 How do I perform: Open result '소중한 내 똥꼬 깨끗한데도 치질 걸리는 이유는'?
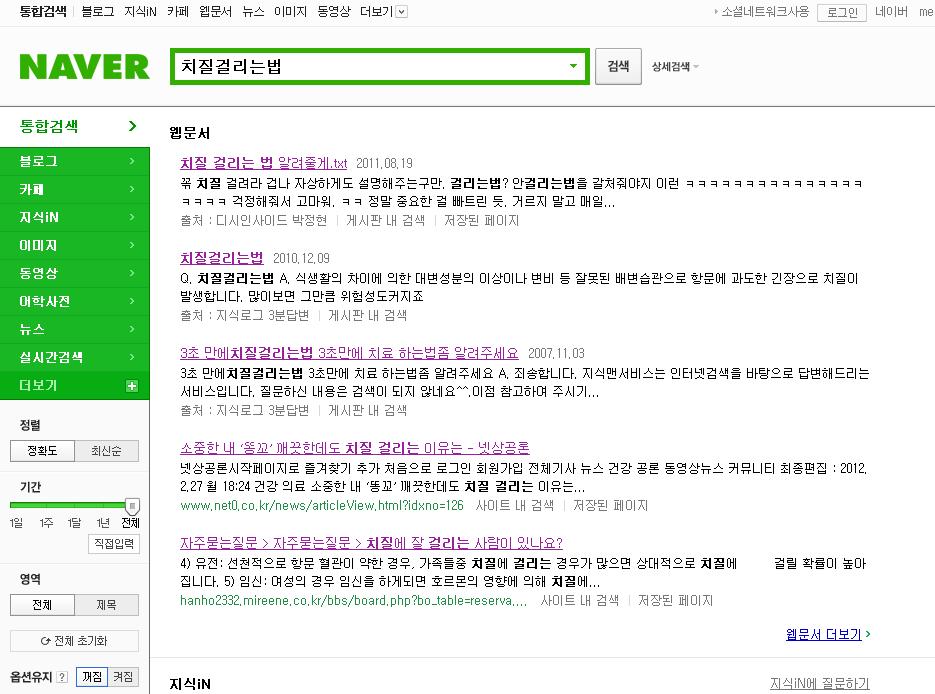(355, 447)
